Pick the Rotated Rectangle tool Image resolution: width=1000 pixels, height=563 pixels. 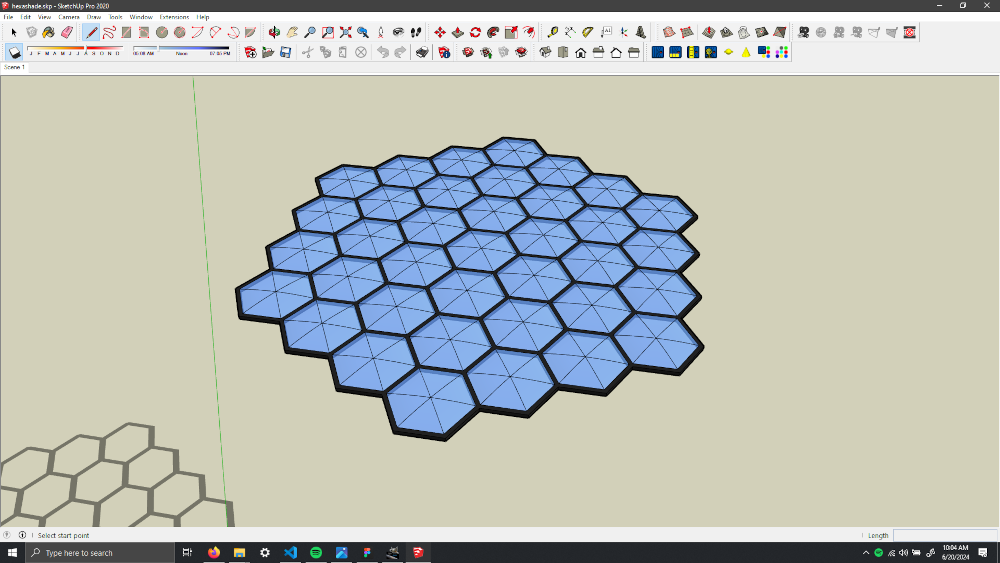pyautogui.click(x=144, y=32)
